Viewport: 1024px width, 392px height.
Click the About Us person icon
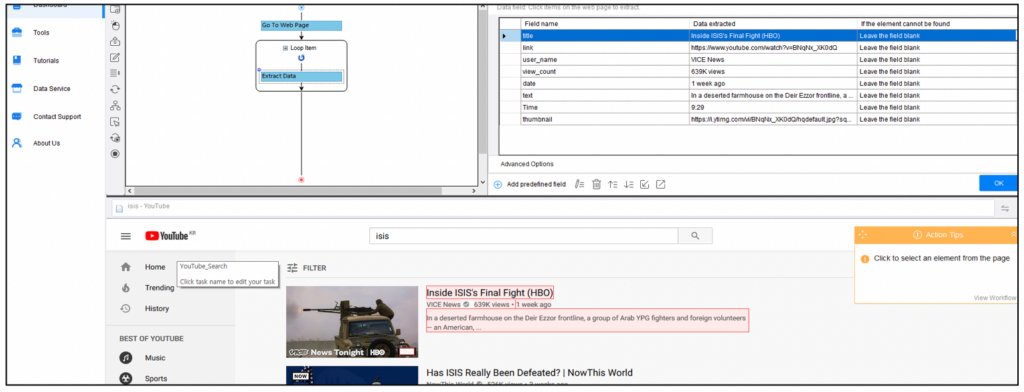(x=18, y=143)
